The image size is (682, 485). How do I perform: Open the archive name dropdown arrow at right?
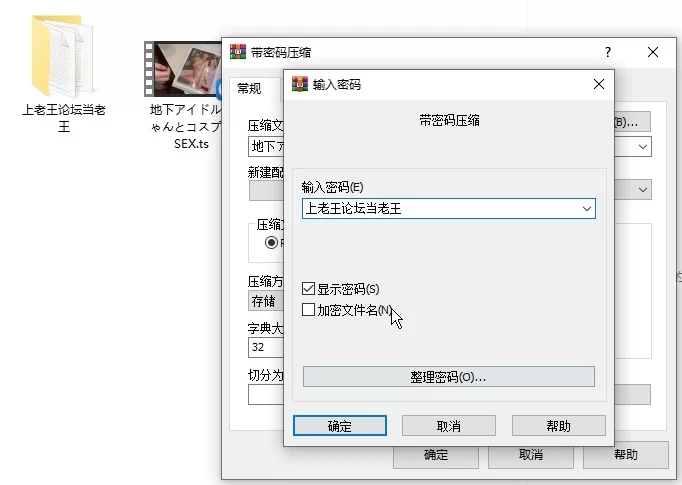pos(643,147)
